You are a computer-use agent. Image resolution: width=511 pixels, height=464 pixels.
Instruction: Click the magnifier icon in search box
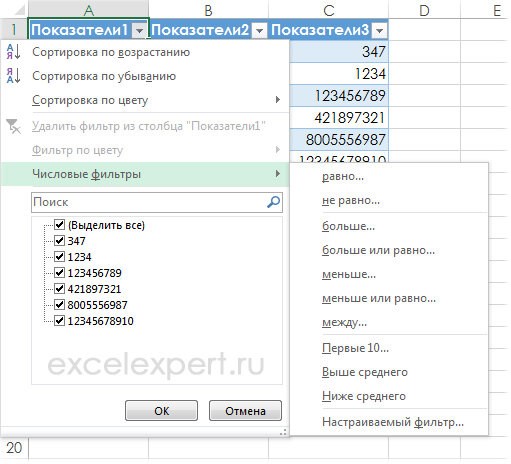273,202
